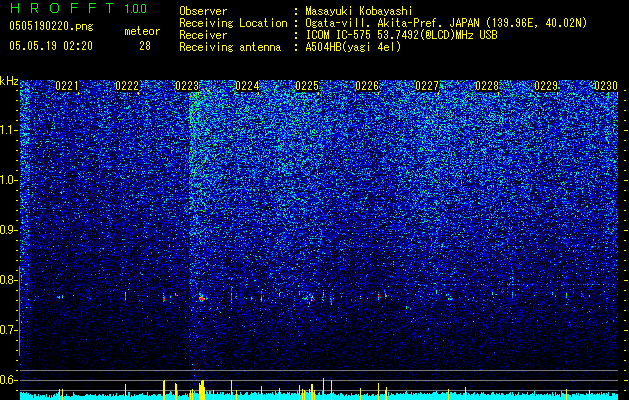Click time marker 0226
Viewport: 629px width, 400px height.
pyautogui.click(x=367, y=86)
